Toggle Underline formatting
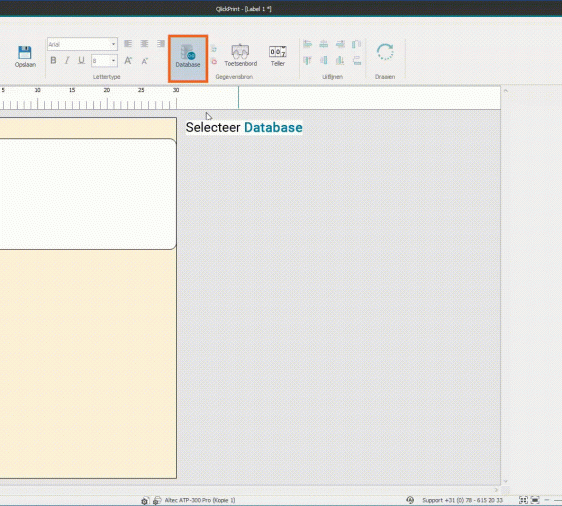 [x=81, y=61]
